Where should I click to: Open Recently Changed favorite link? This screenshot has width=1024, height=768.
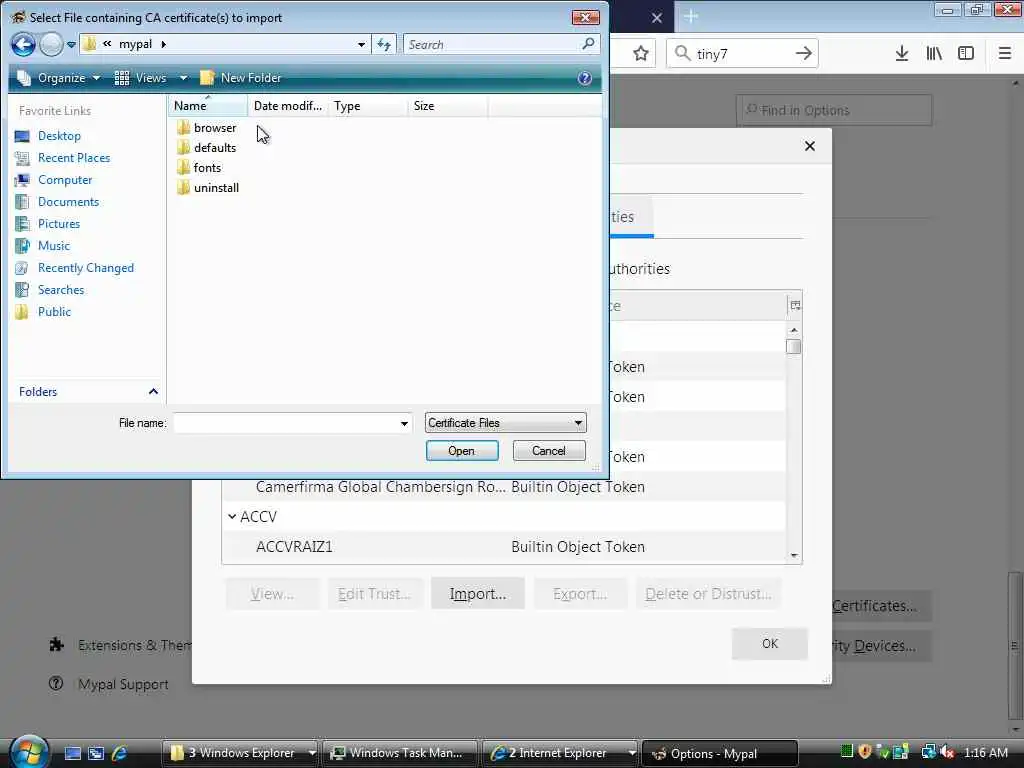86,268
